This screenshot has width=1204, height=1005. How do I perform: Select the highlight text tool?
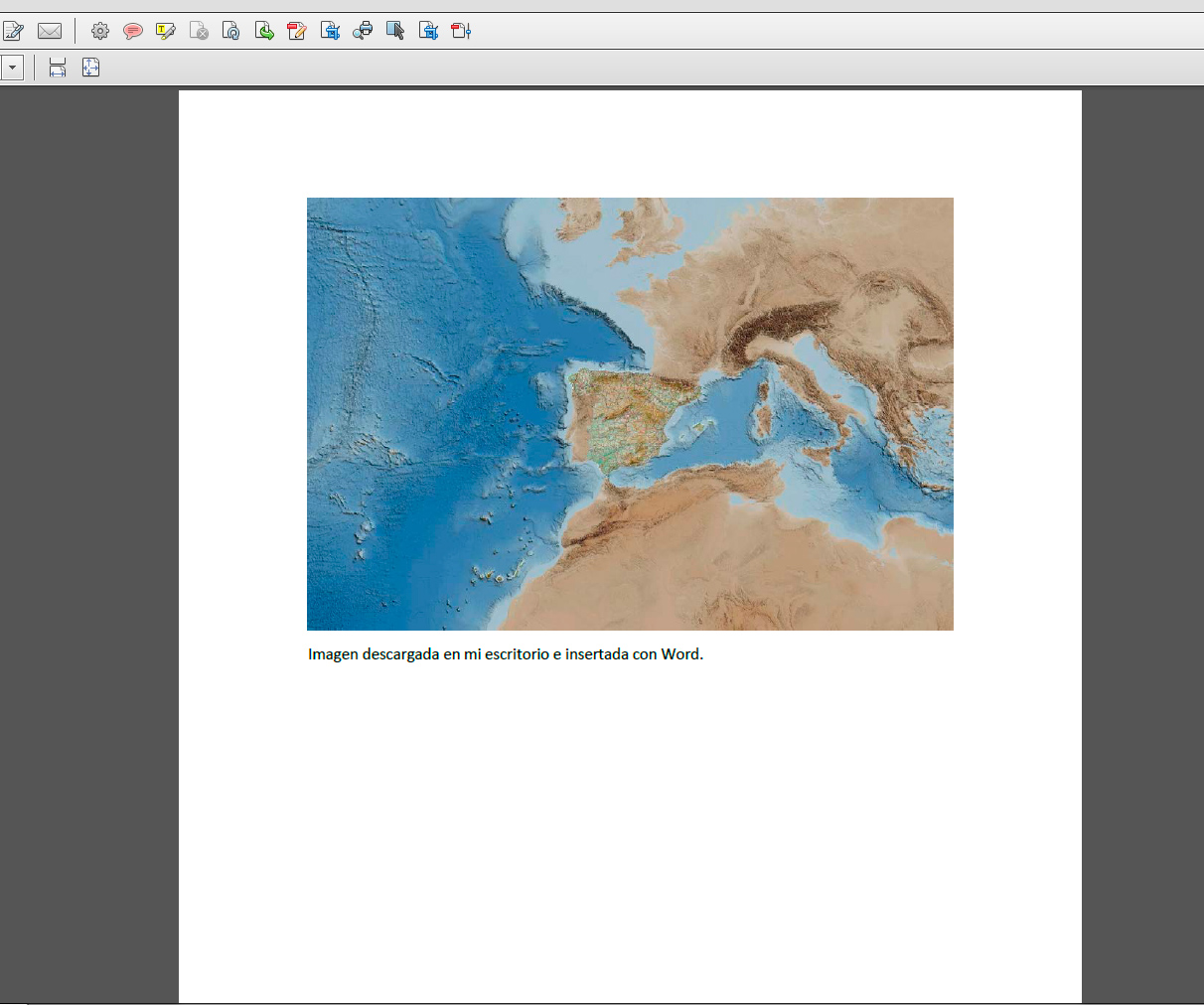point(166,31)
